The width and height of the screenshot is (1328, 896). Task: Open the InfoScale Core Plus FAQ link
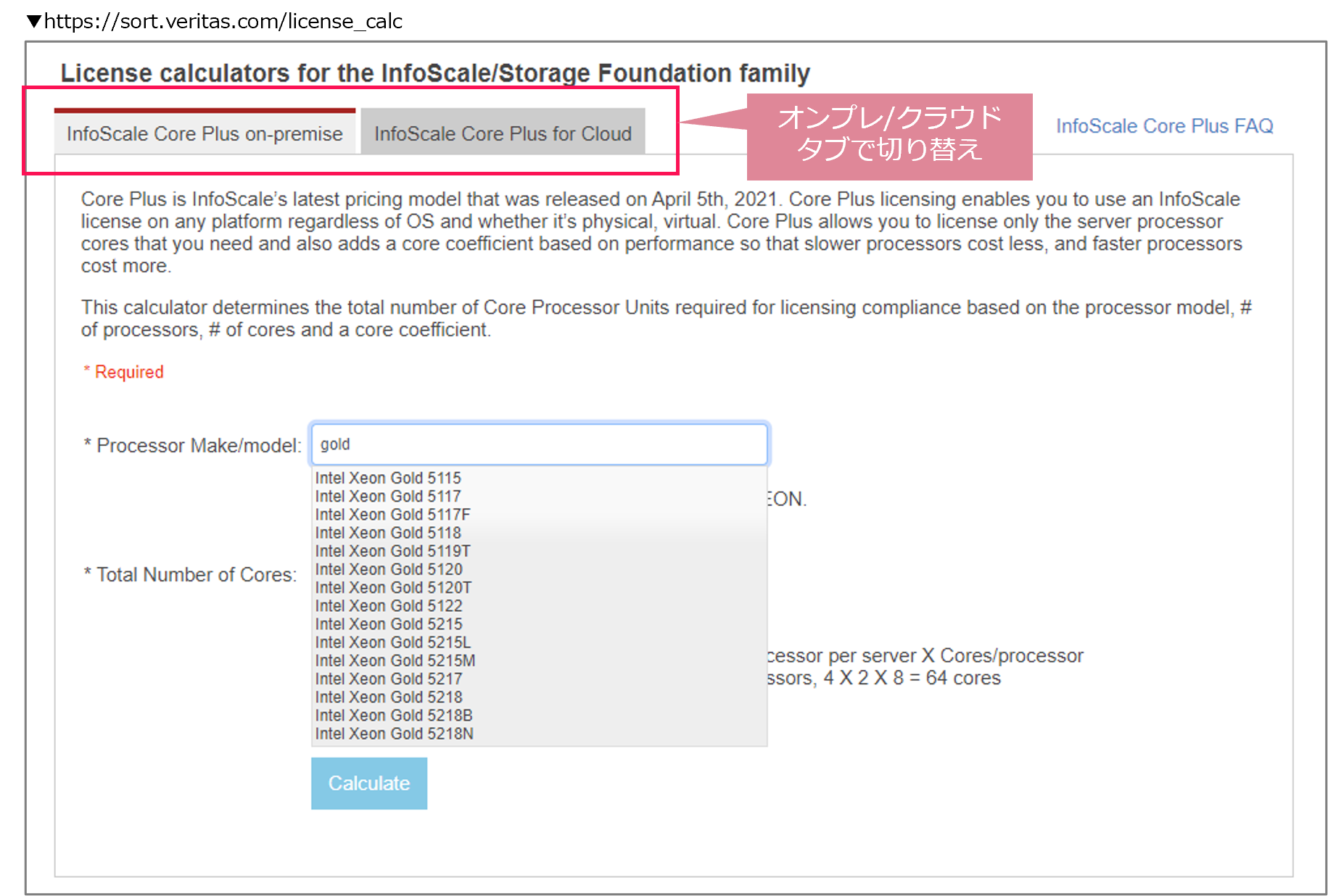point(1164,126)
